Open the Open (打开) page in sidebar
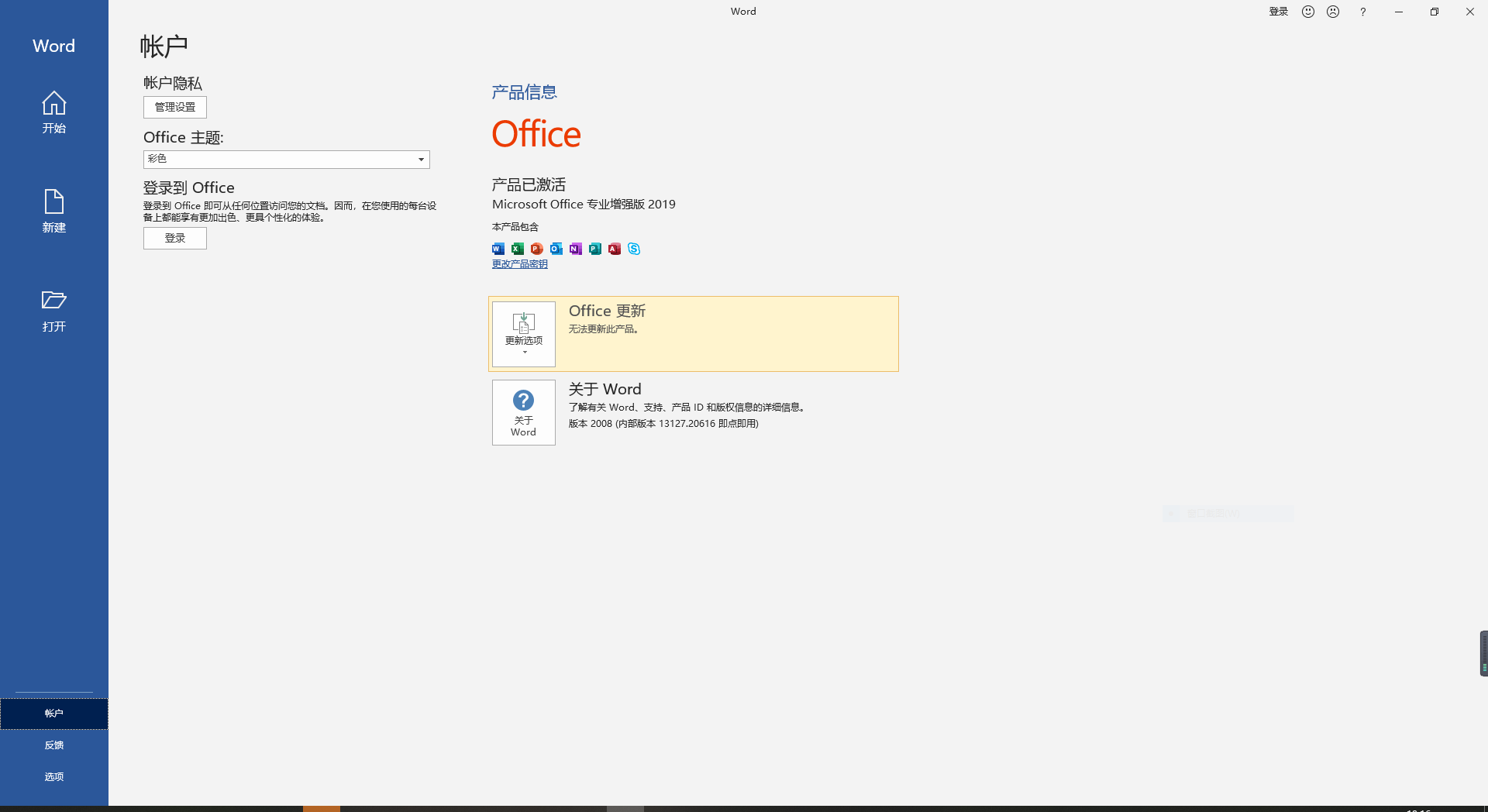1488x812 pixels. (x=53, y=311)
